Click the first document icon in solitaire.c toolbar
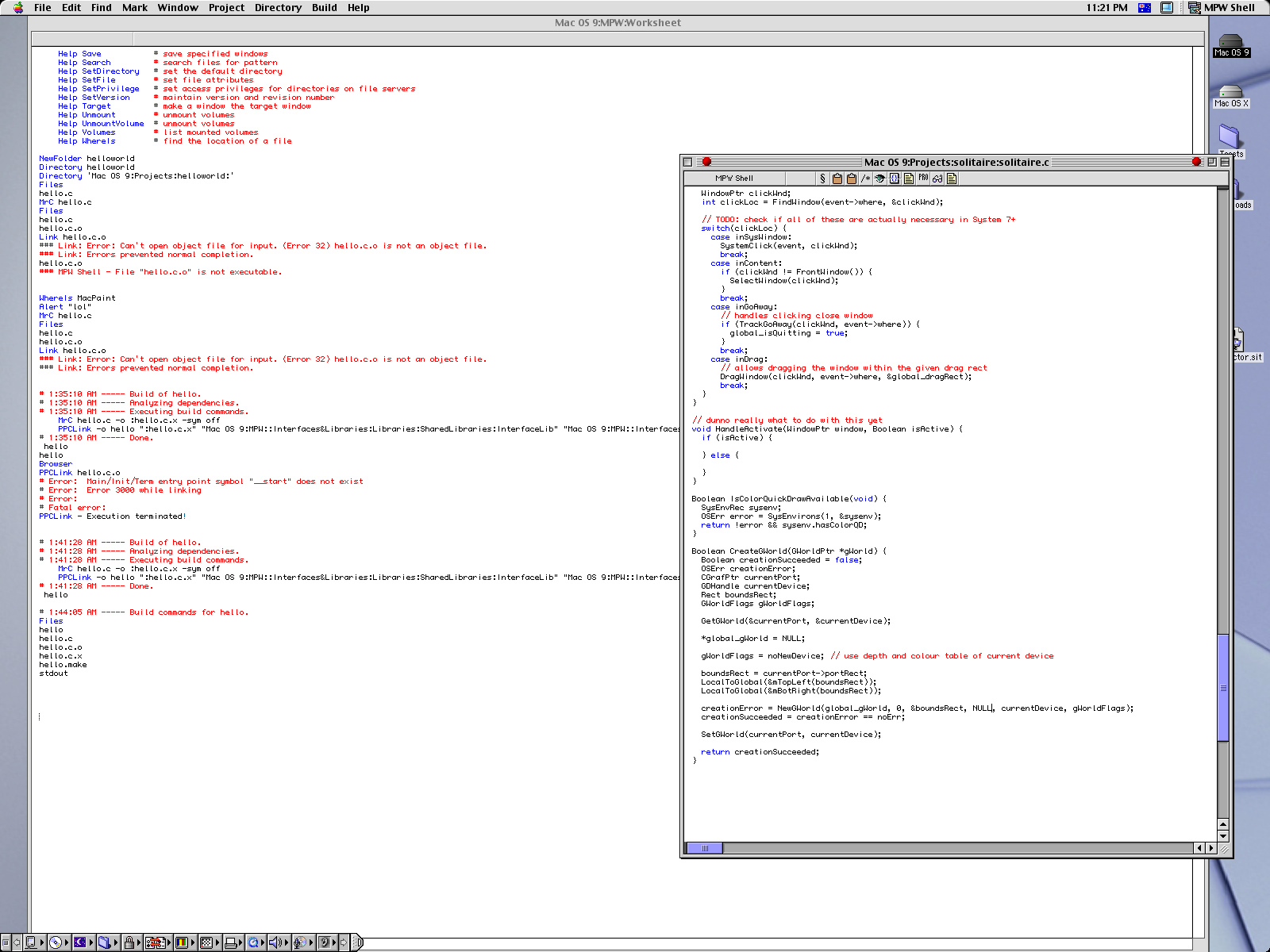The image size is (1270, 952). (908, 178)
